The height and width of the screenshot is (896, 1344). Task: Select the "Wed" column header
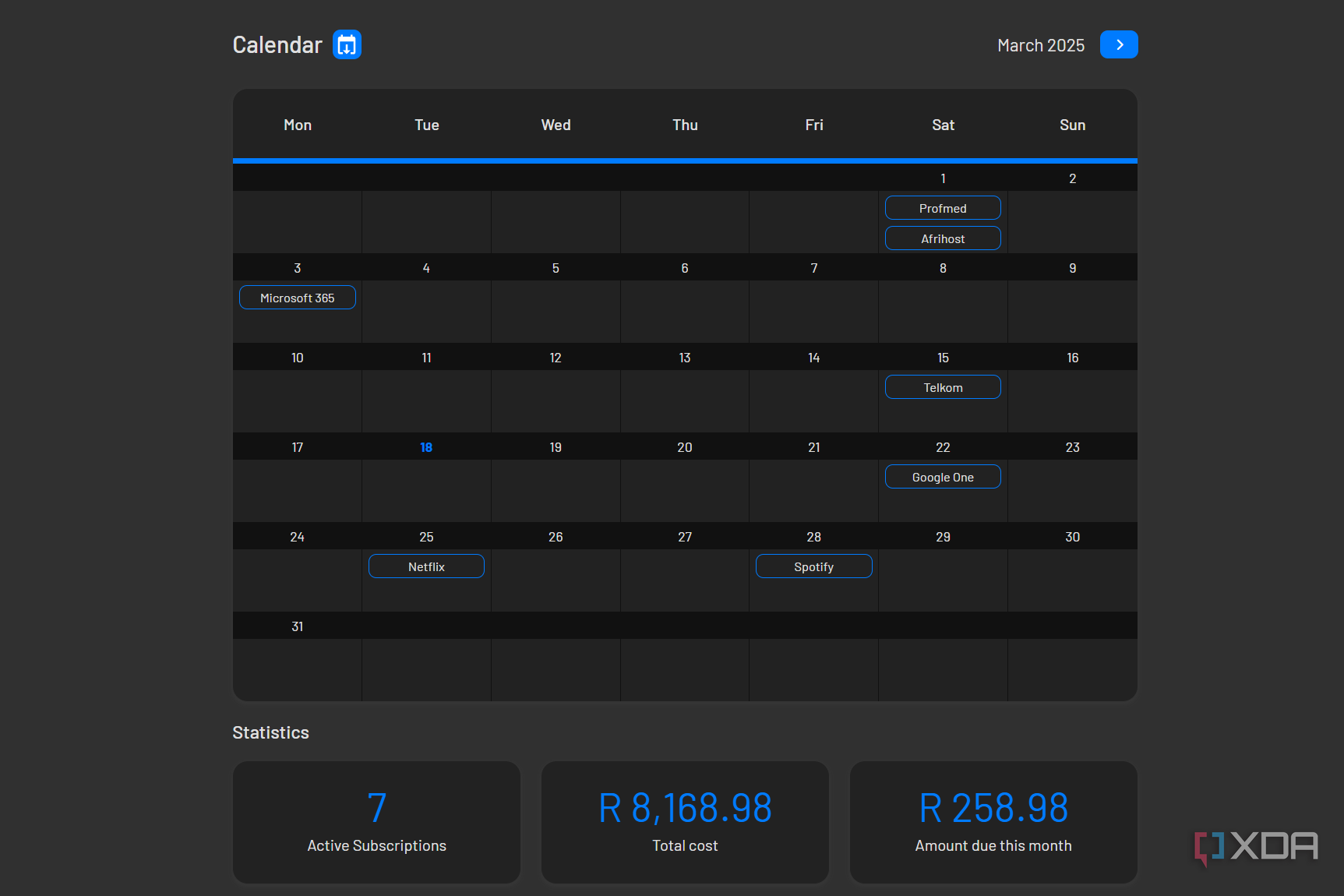pyautogui.click(x=556, y=125)
